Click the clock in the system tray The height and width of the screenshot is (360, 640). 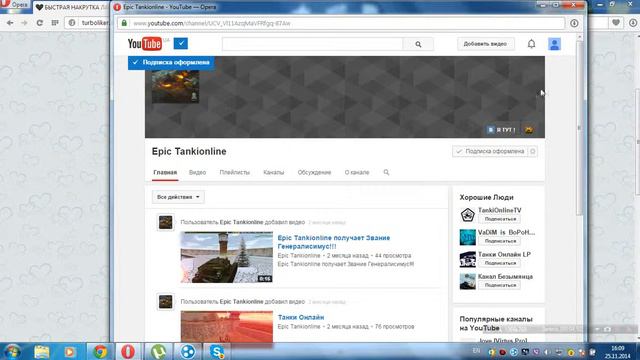[x=618, y=352]
